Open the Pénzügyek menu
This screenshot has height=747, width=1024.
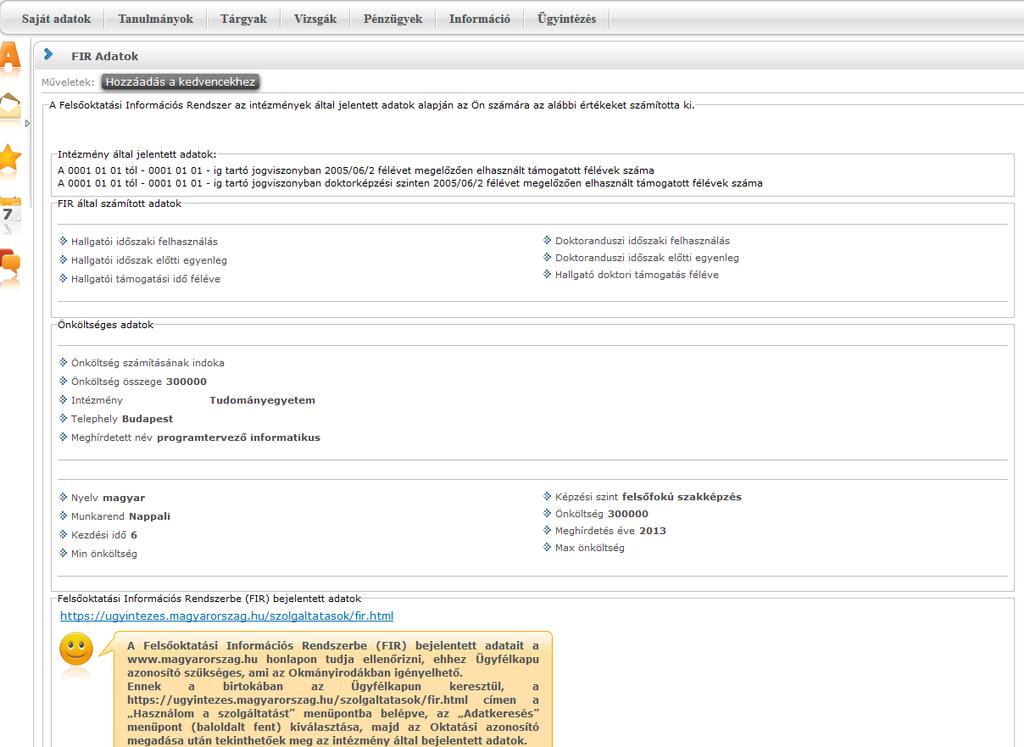click(x=393, y=19)
